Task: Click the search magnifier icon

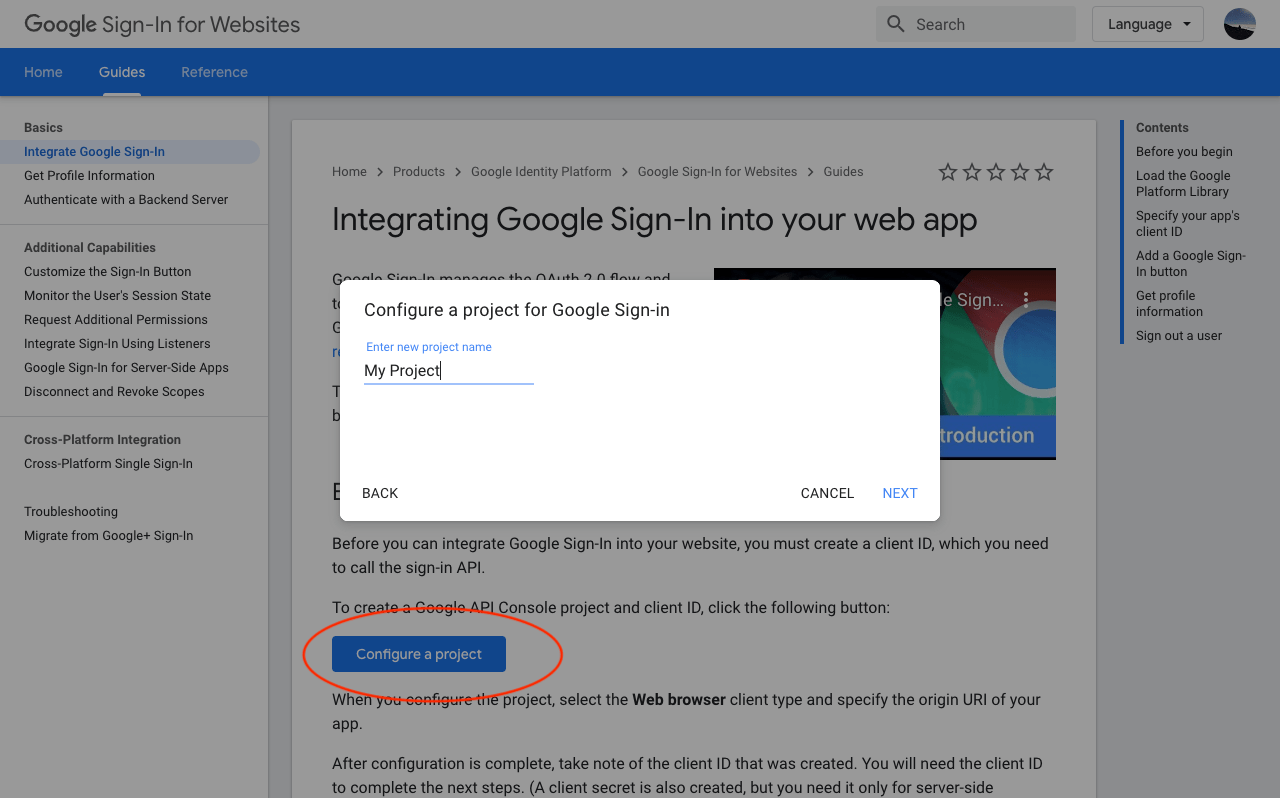Action: (896, 24)
